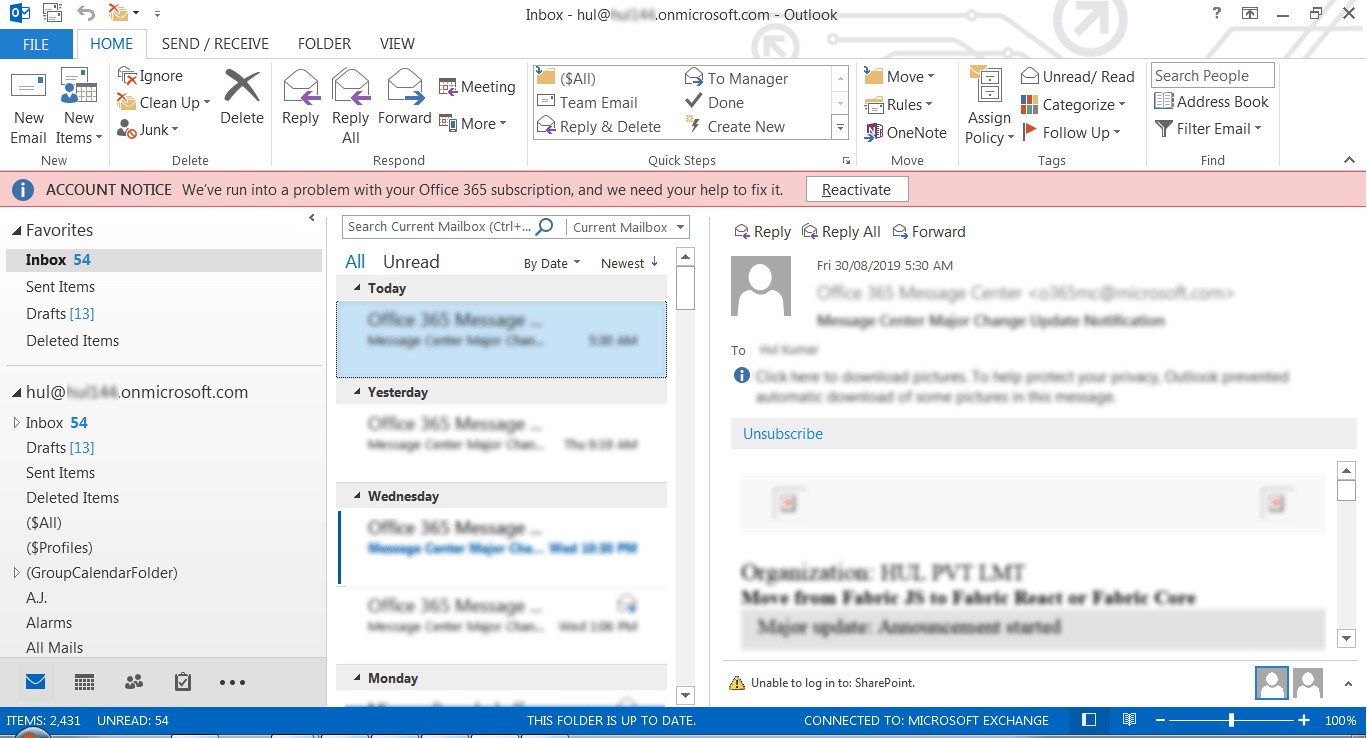The height and width of the screenshot is (738, 1367).
Task: Run the To Manager quick step
Action: [x=737, y=78]
